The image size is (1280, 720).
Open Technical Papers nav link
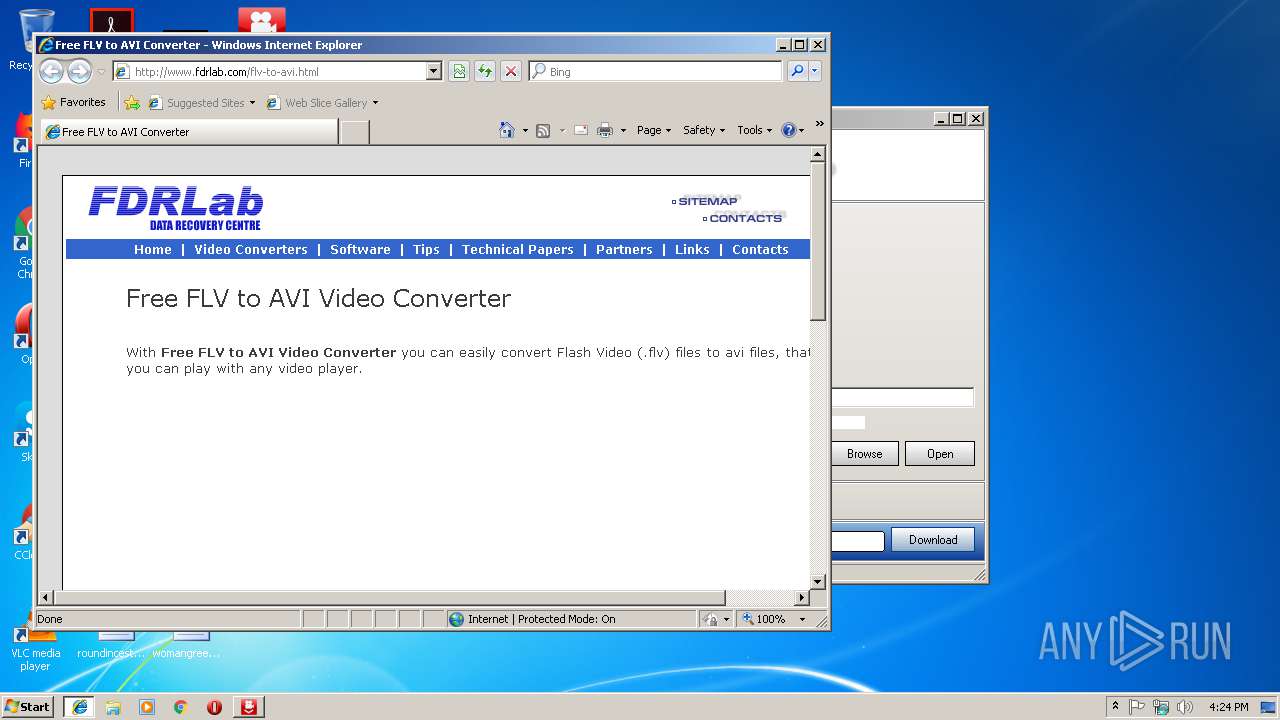pyautogui.click(x=518, y=249)
